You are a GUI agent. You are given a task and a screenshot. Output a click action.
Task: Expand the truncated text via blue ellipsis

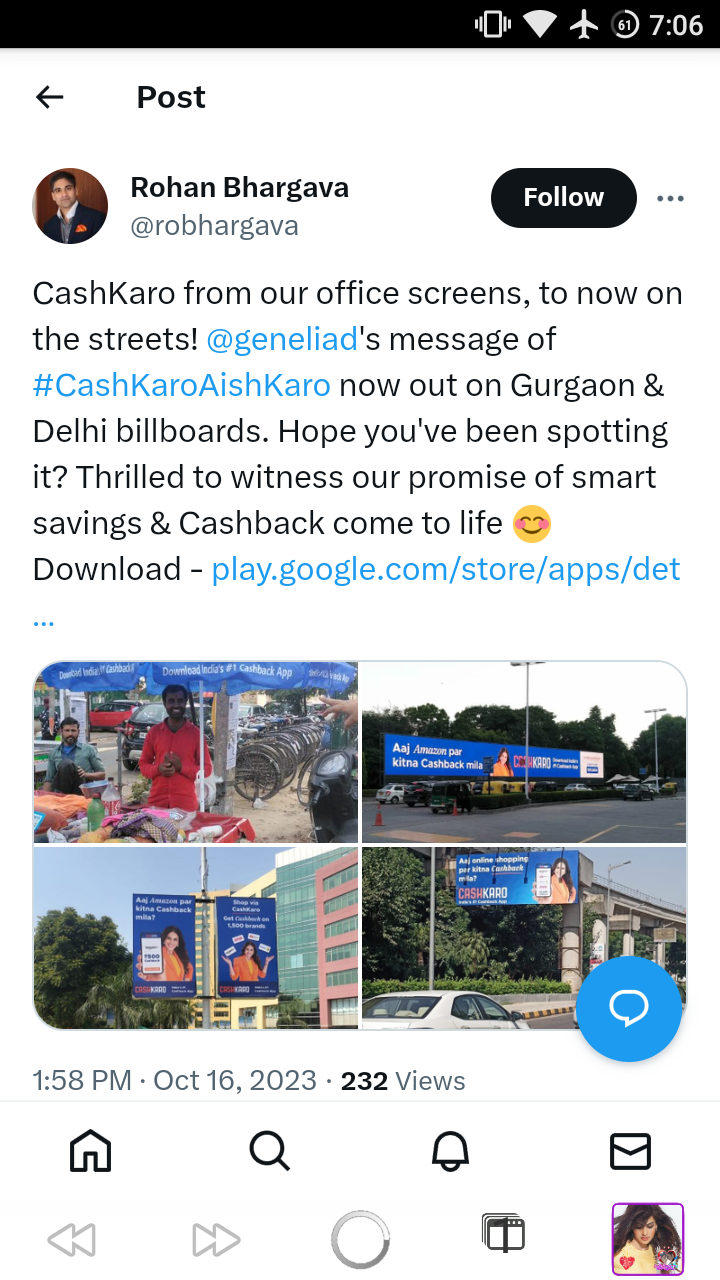43,620
